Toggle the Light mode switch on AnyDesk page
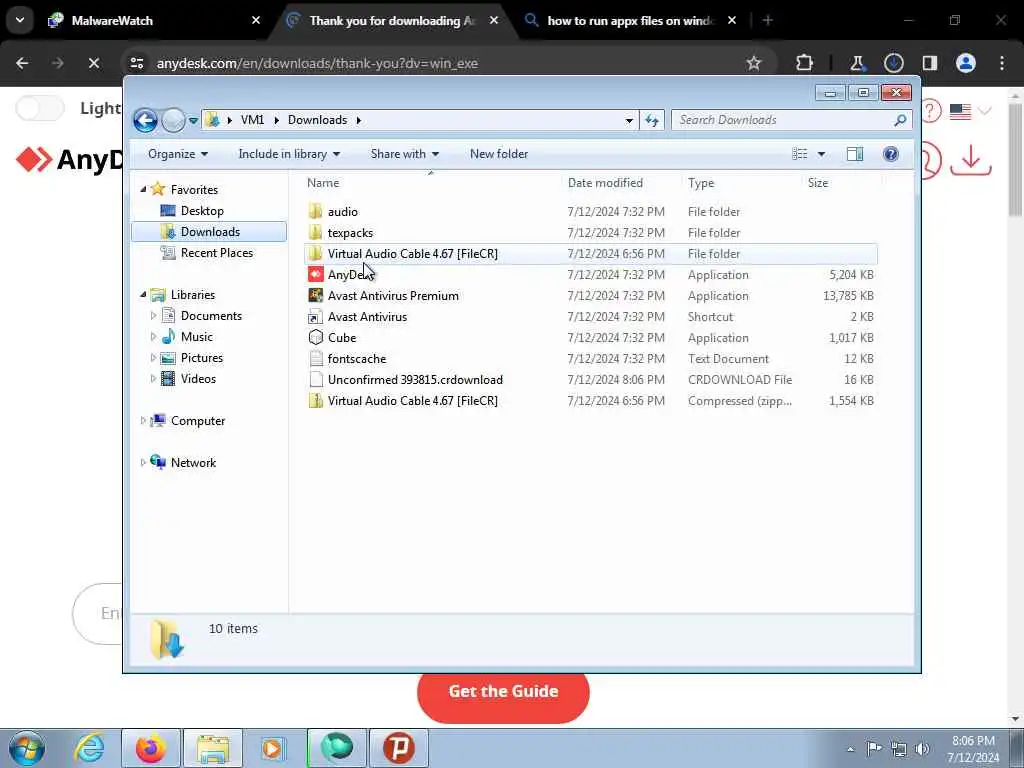Screen dimensions: 1024x768 [x=40, y=108]
